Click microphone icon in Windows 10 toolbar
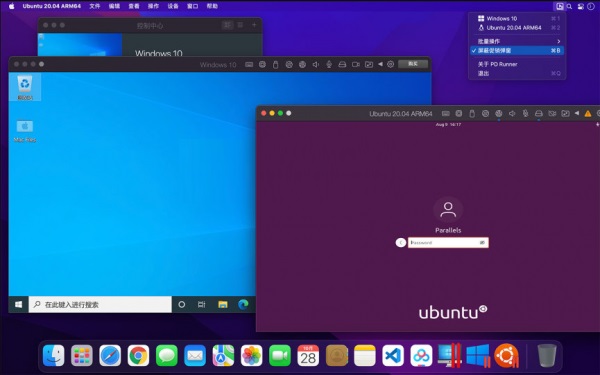This screenshot has height=375, width=600. tap(329, 64)
